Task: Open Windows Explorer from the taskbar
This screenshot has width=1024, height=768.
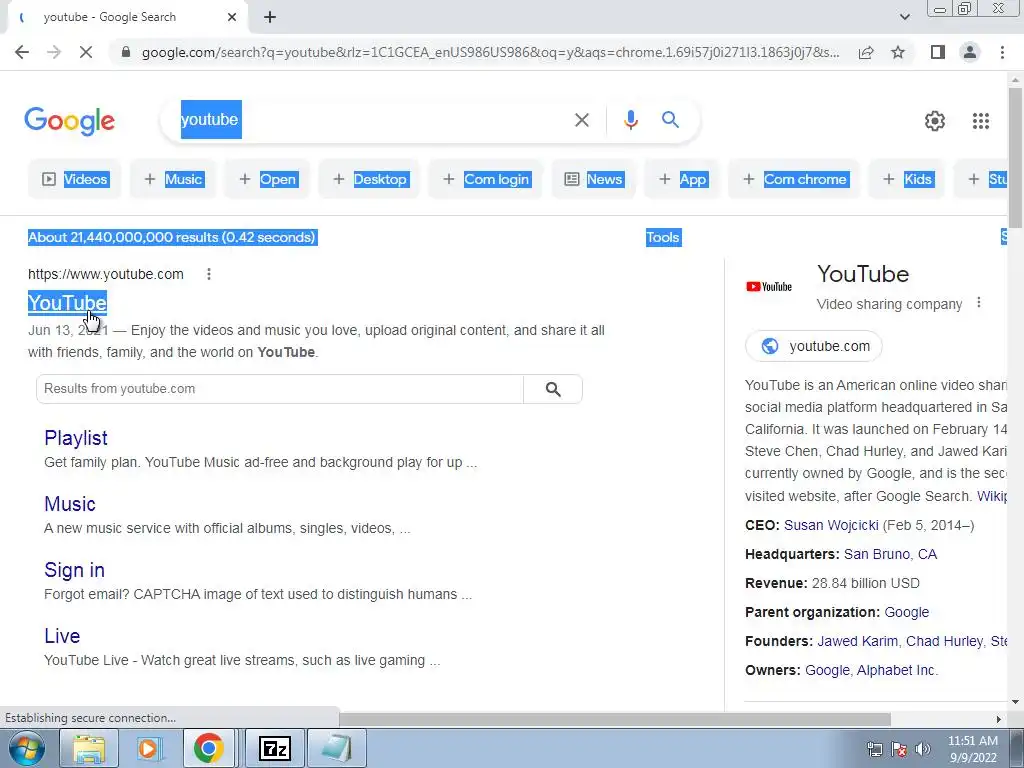Action: pos(89,748)
